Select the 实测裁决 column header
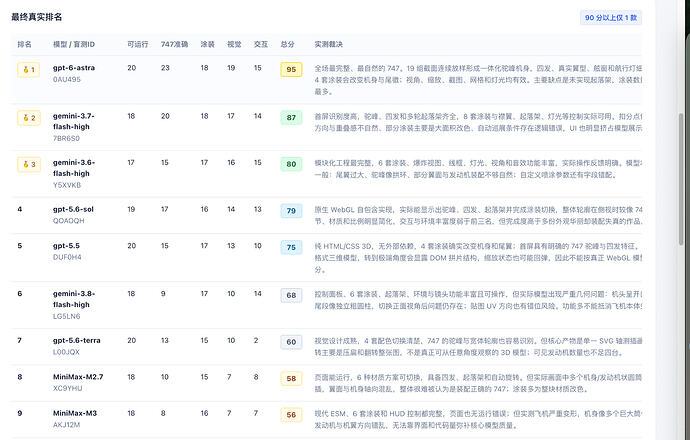This screenshot has width=690, height=440. coord(328,44)
